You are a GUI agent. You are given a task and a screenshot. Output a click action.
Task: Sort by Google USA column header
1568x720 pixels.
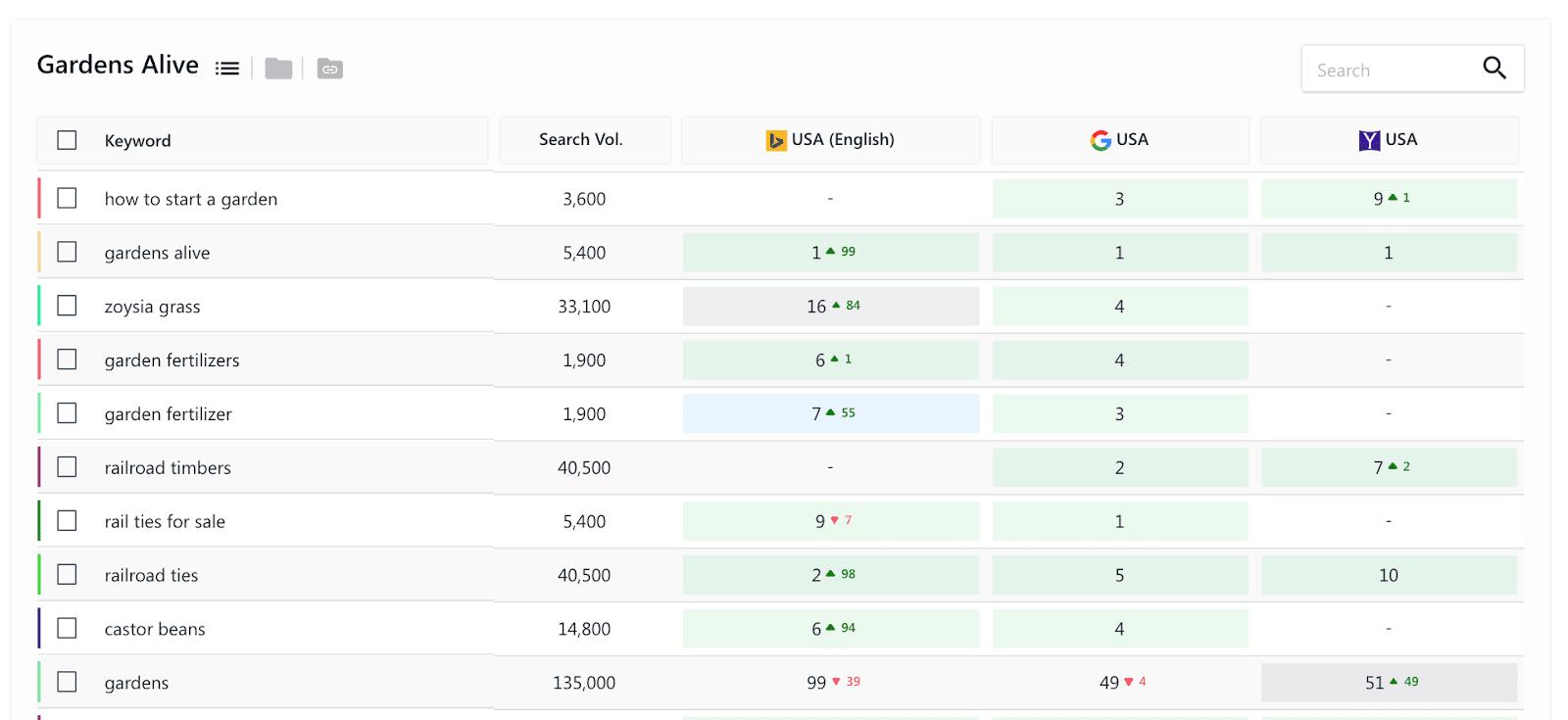coord(1120,140)
